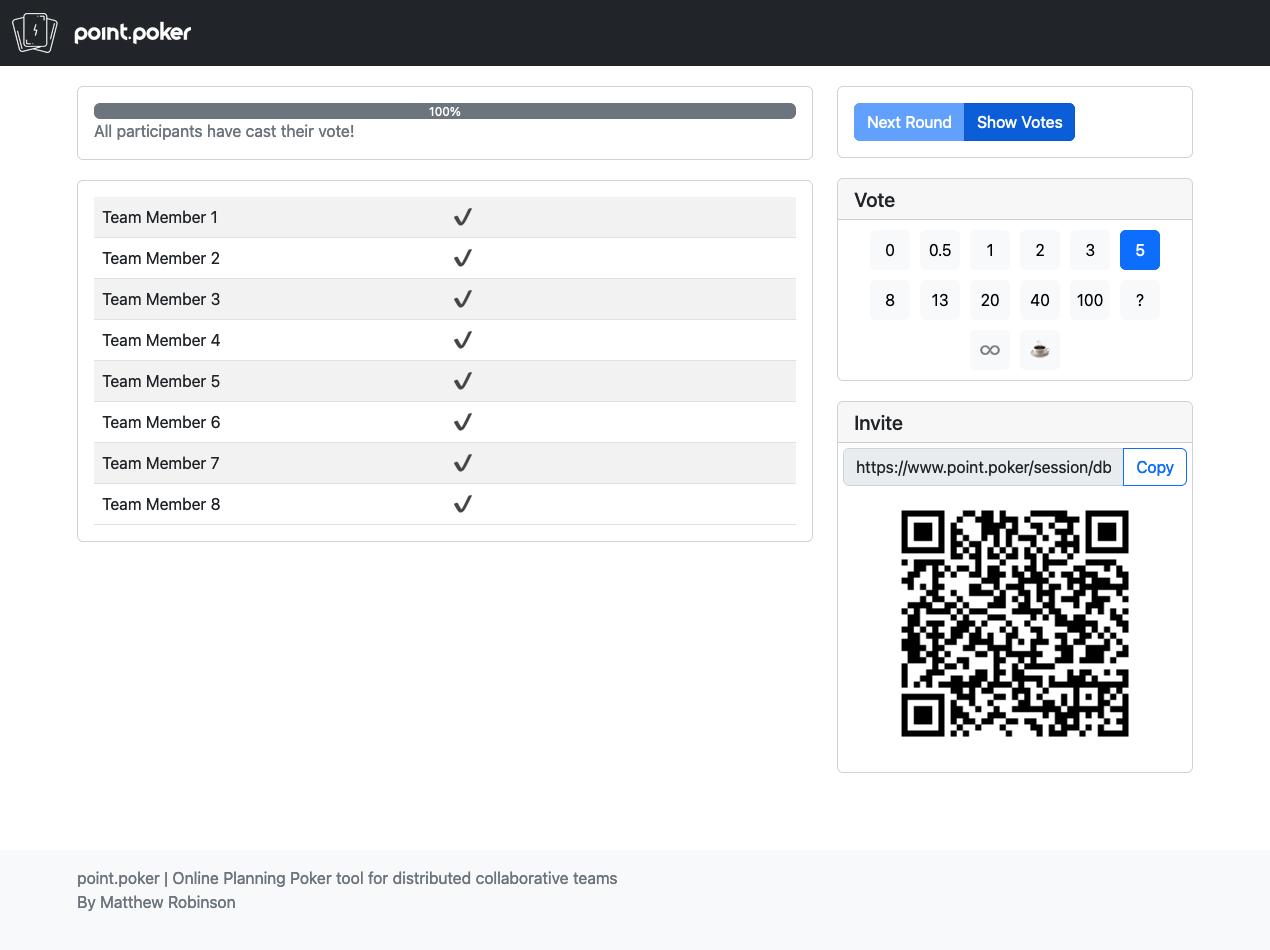Copy the invite link
1270x950 pixels.
point(1155,467)
